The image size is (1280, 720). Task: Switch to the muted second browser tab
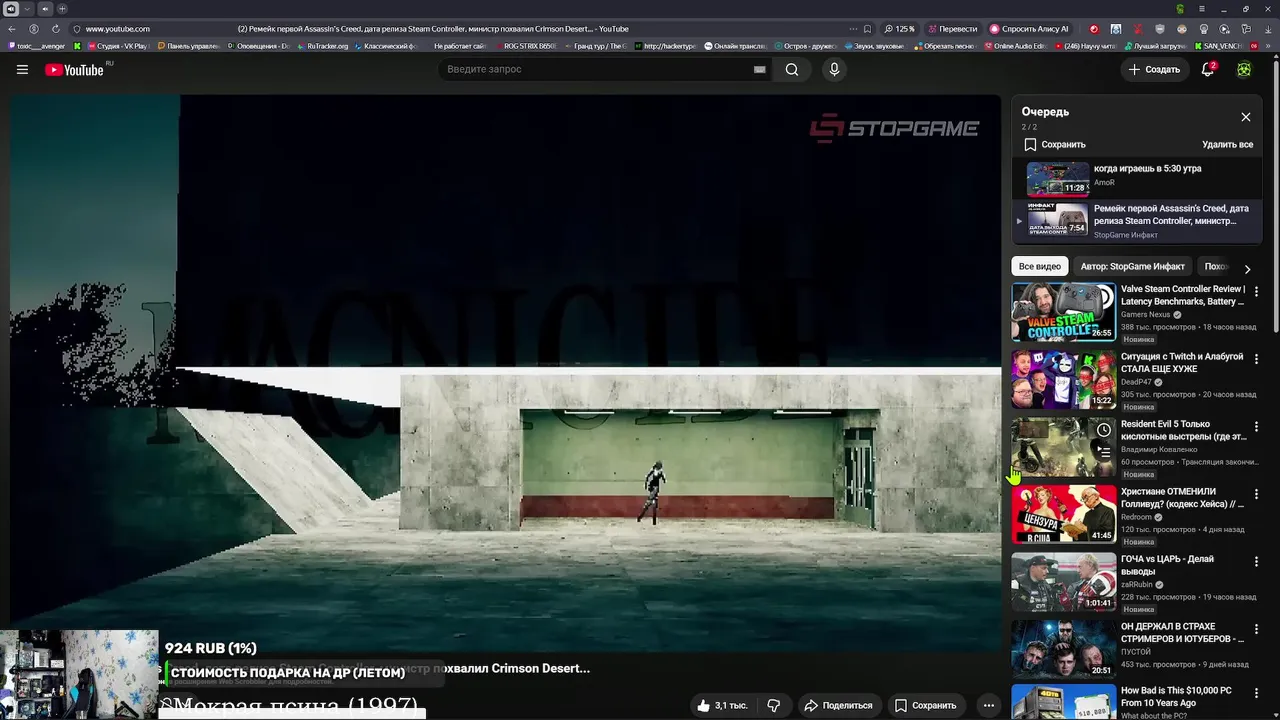(x=44, y=9)
